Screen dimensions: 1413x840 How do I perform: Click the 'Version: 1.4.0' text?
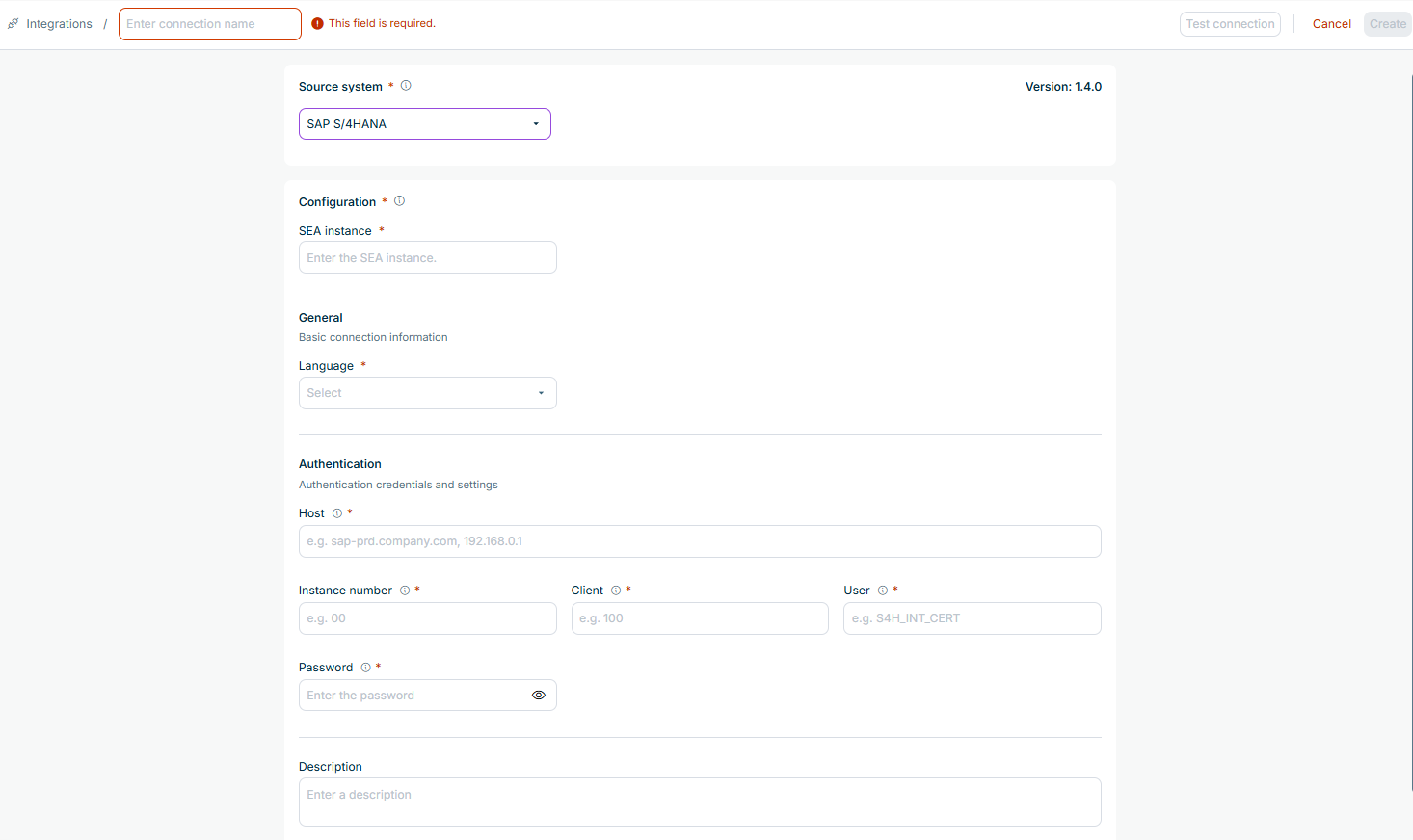(x=1063, y=87)
